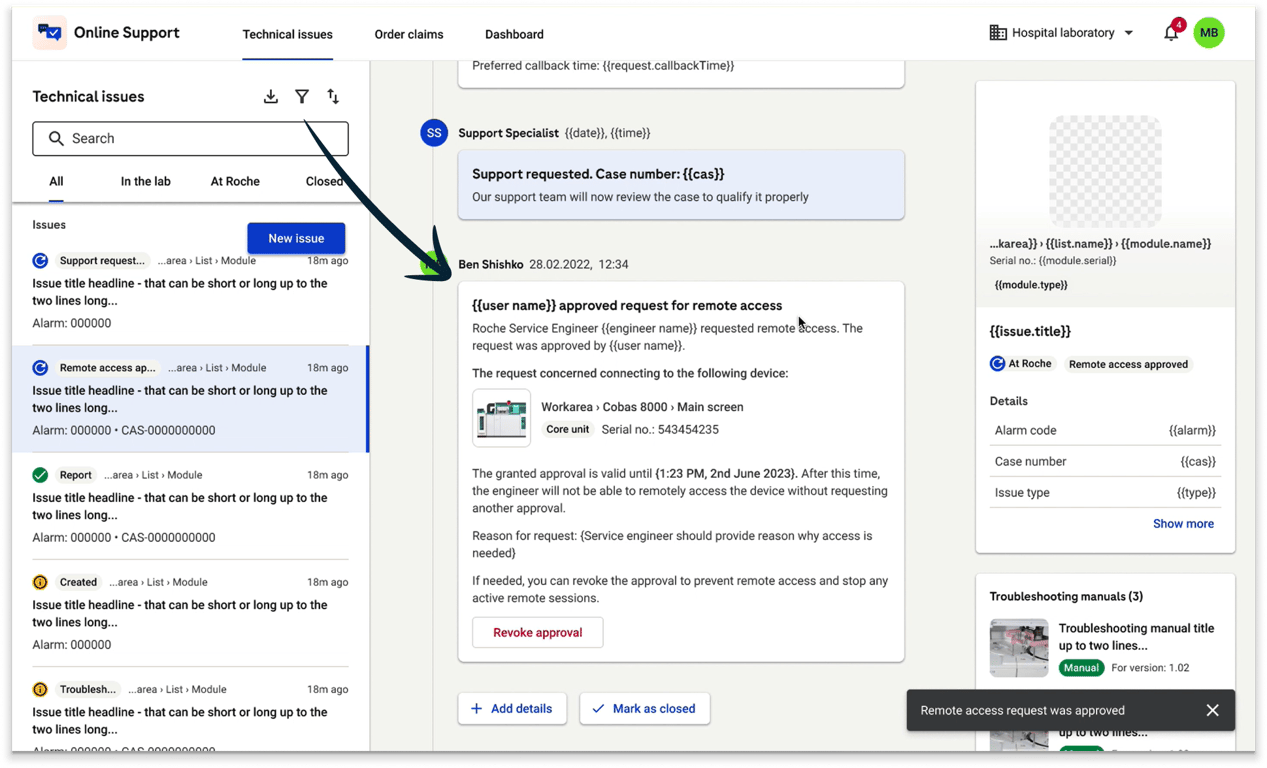The width and height of the screenshot is (1267, 768).
Task: Open the notifications bell
Action: 1171,33
